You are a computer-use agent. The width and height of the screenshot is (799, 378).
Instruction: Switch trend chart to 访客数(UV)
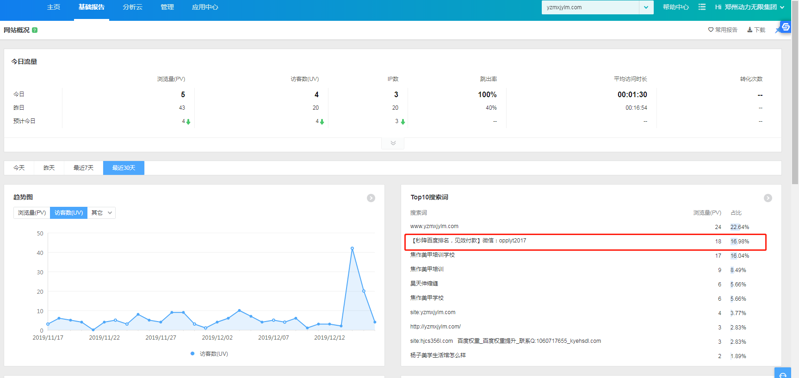tap(69, 213)
